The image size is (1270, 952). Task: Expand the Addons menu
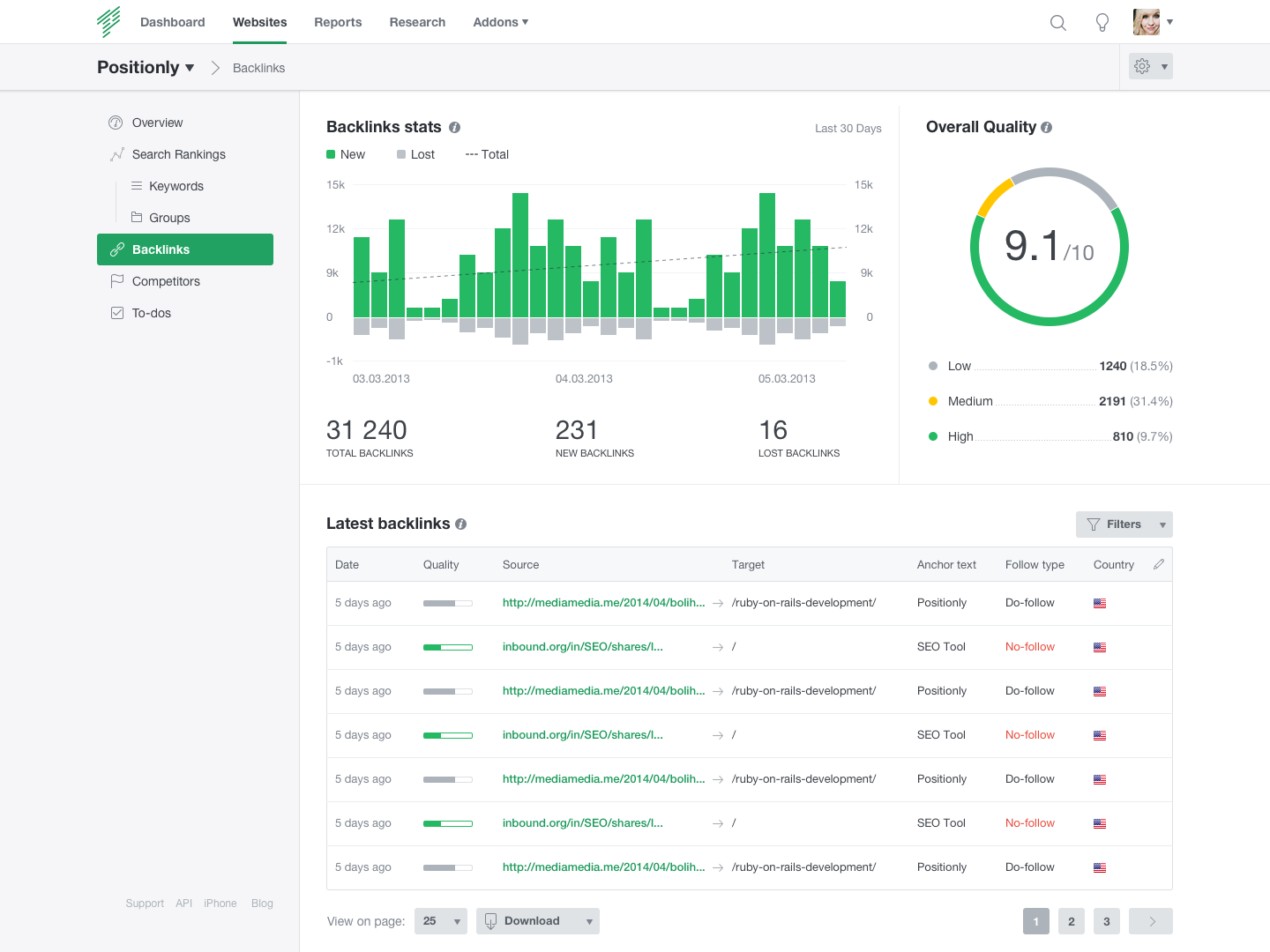pos(501,22)
